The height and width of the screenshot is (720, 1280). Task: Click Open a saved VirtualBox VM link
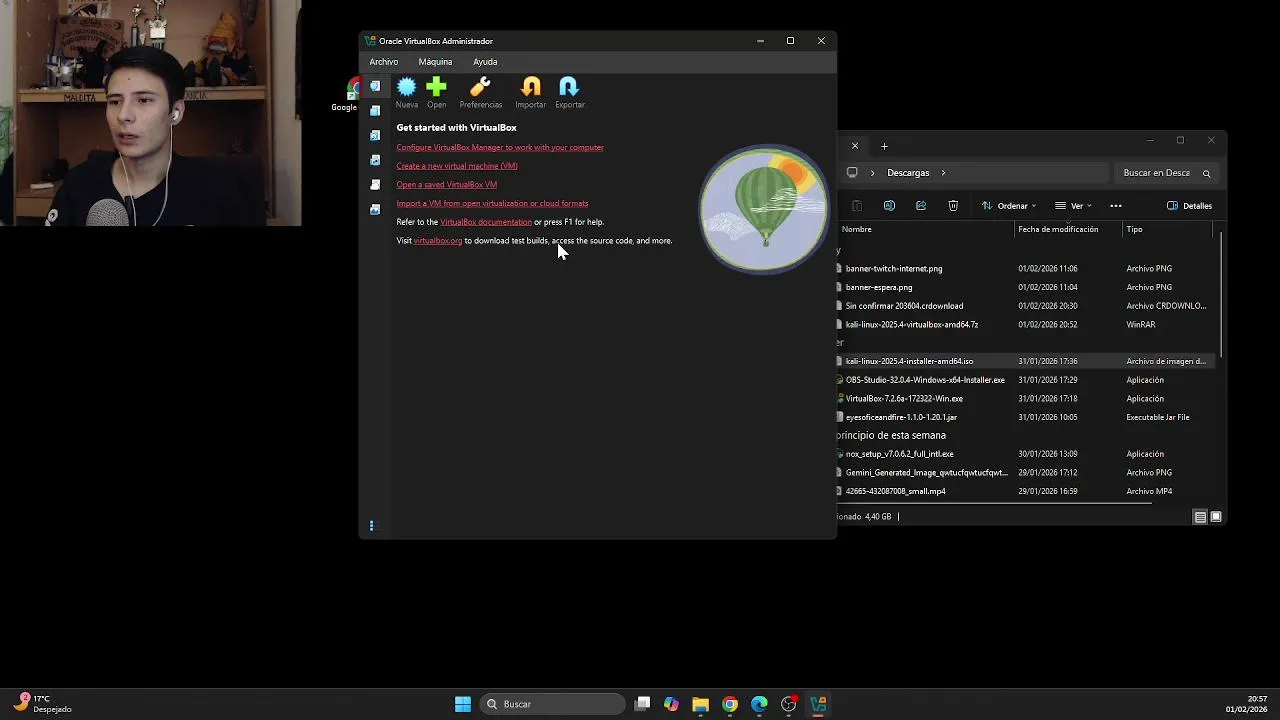446,185
